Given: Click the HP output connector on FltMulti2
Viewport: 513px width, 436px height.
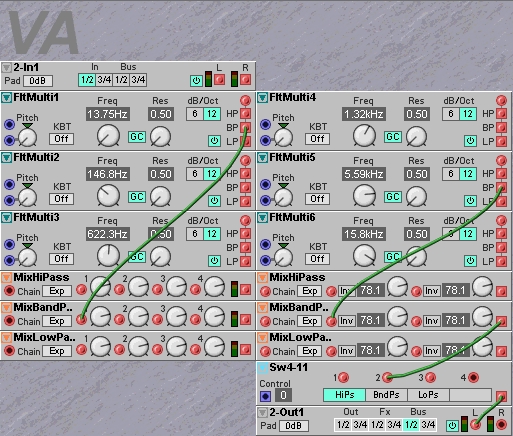Looking at the screenshot, I should [245, 173].
